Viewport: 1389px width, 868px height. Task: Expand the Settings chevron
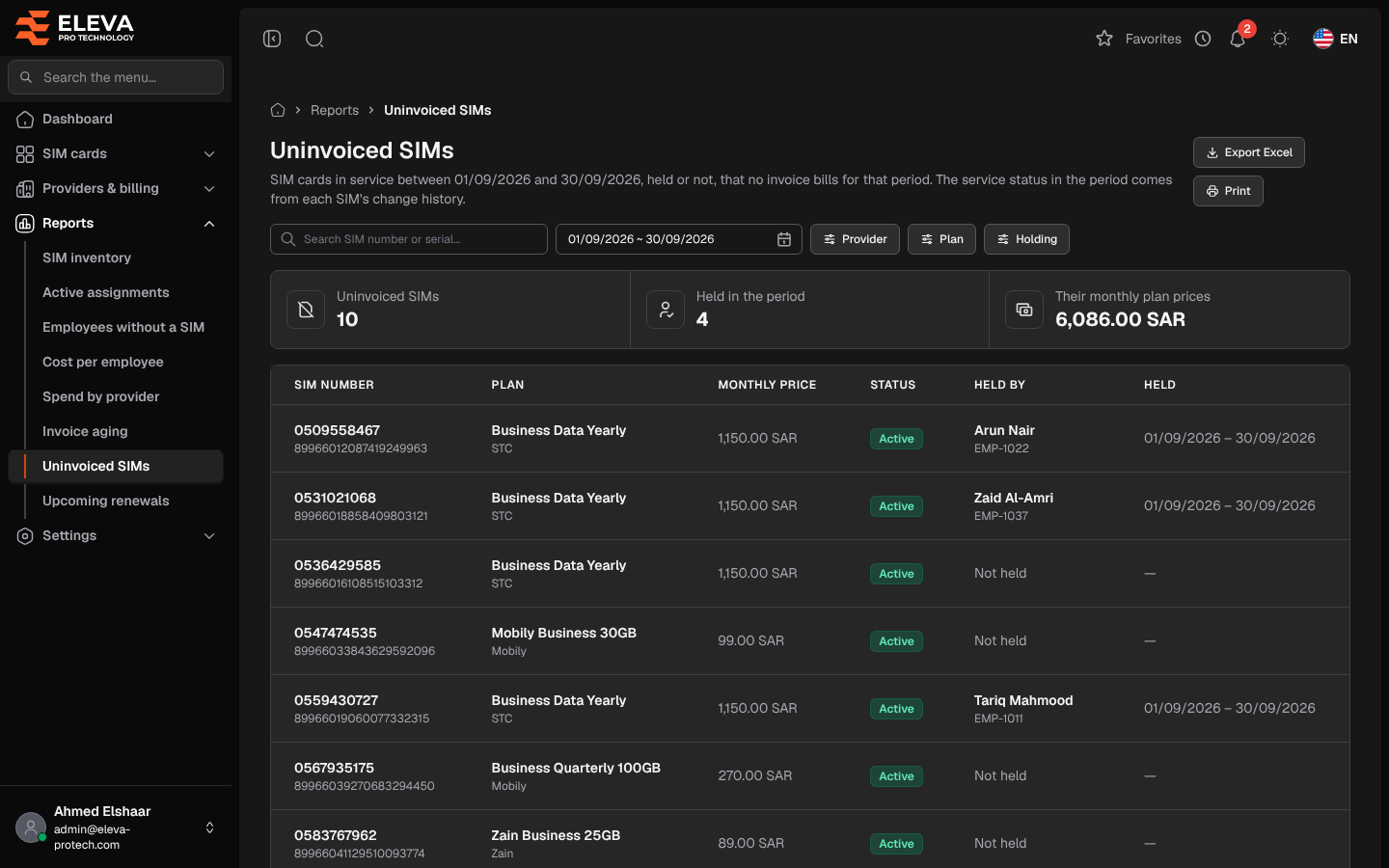point(209,536)
